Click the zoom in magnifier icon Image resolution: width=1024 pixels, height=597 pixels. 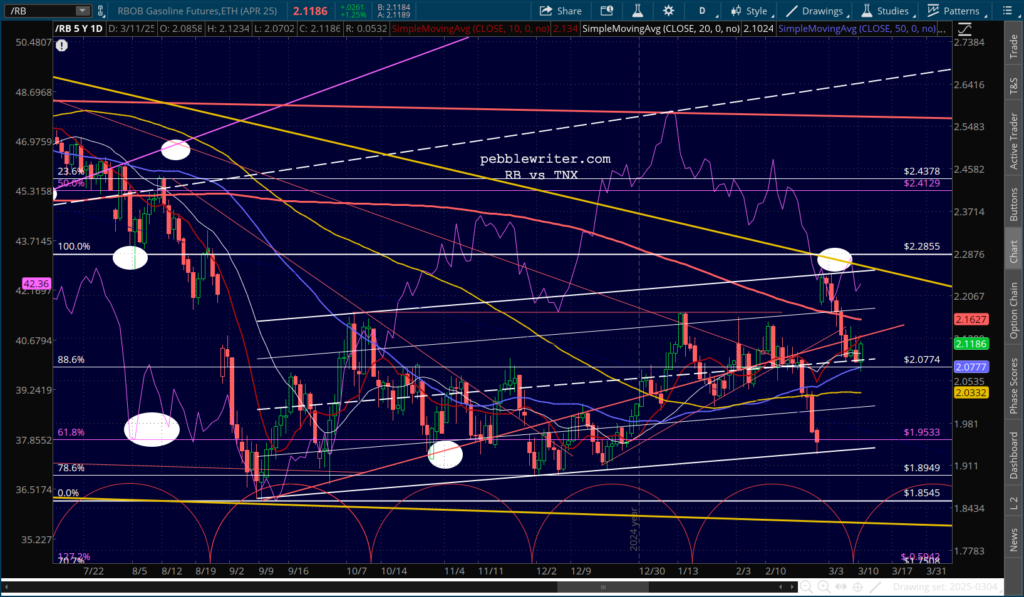pyautogui.click(x=824, y=587)
